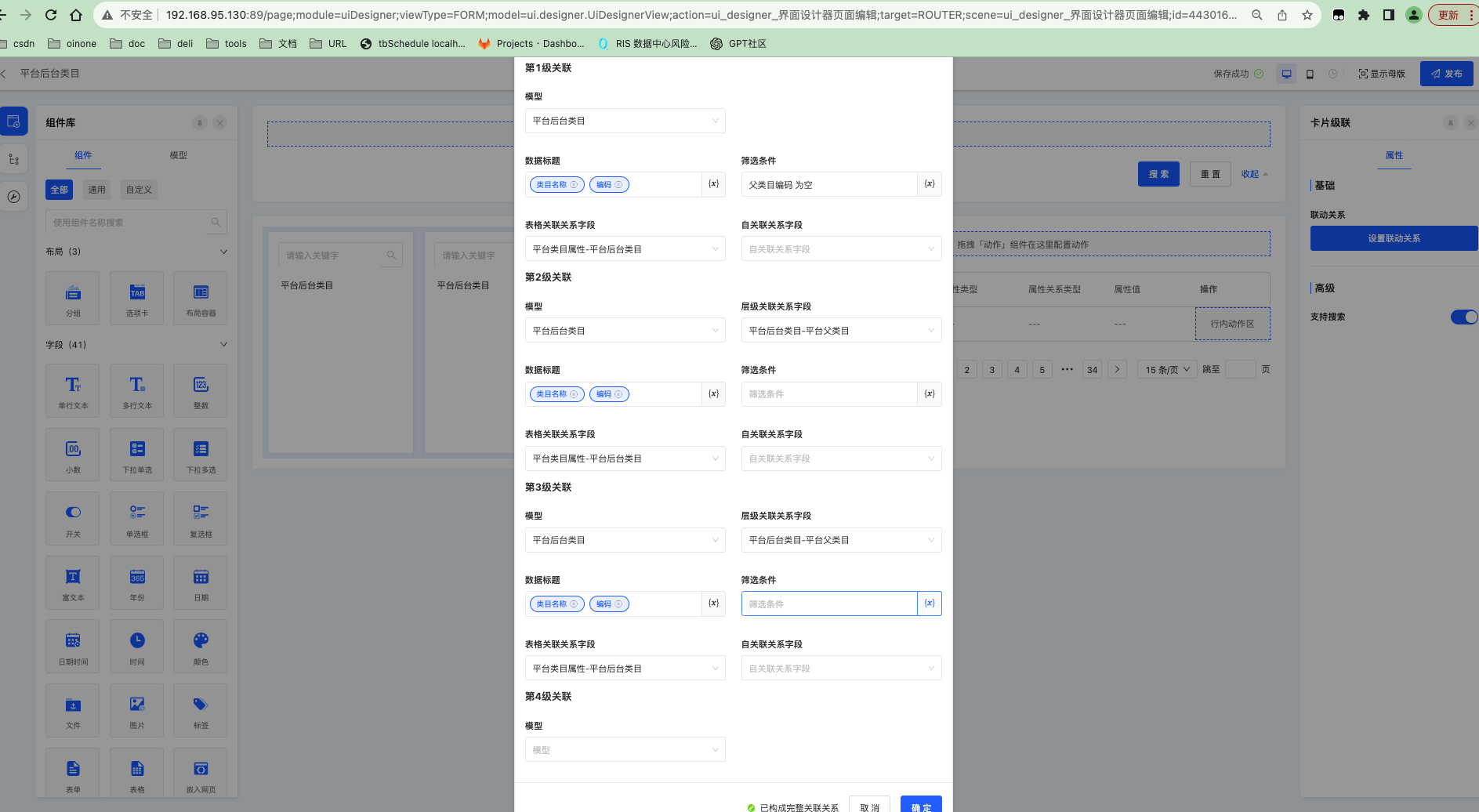Screen dimensions: 1479x812
Task: Click the 收起 collapse link
Action: [x=1254, y=174]
